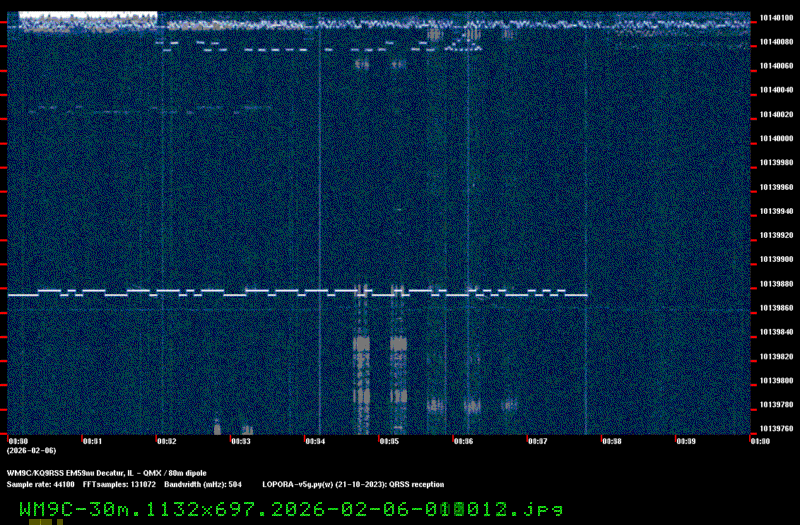Click the 00:05 time axis label
The image size is (800, 525).
389,441
